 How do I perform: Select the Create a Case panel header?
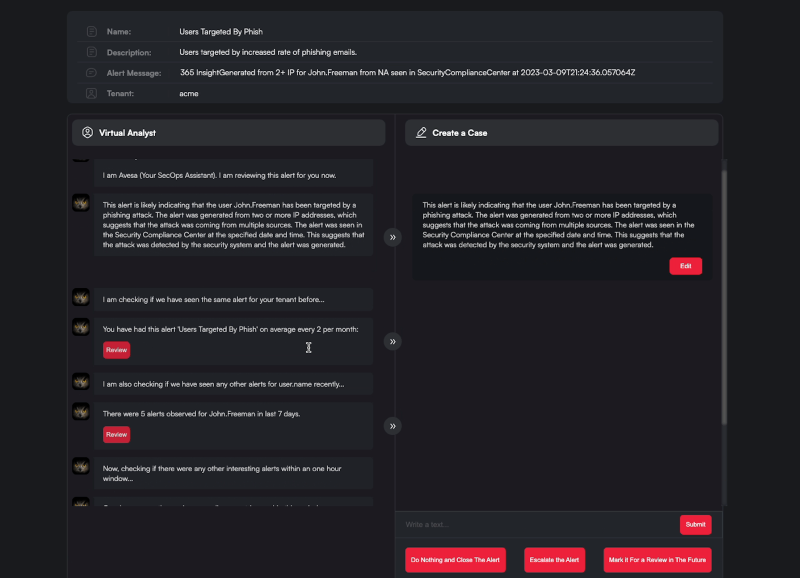pos(560,131)
